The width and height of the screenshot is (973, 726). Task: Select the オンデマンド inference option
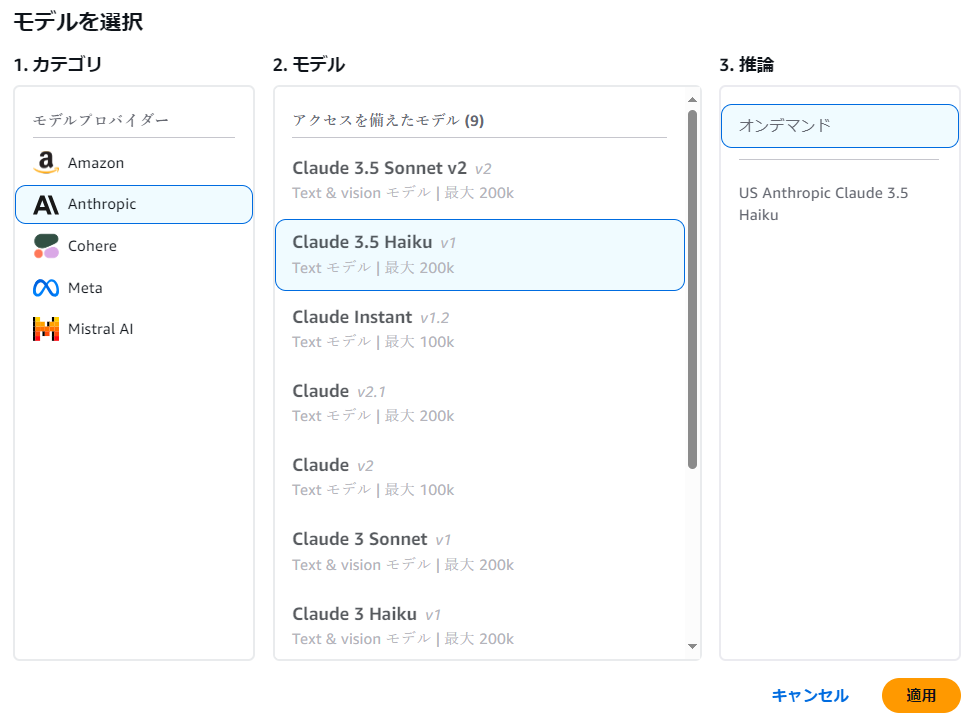click(x=838, y=126)
